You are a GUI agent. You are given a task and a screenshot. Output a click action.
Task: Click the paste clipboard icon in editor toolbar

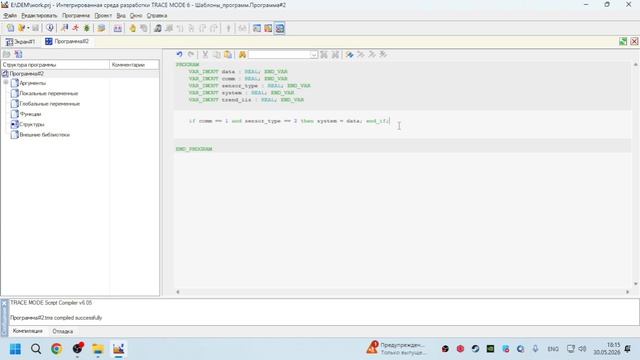click(x=228, y=54)
